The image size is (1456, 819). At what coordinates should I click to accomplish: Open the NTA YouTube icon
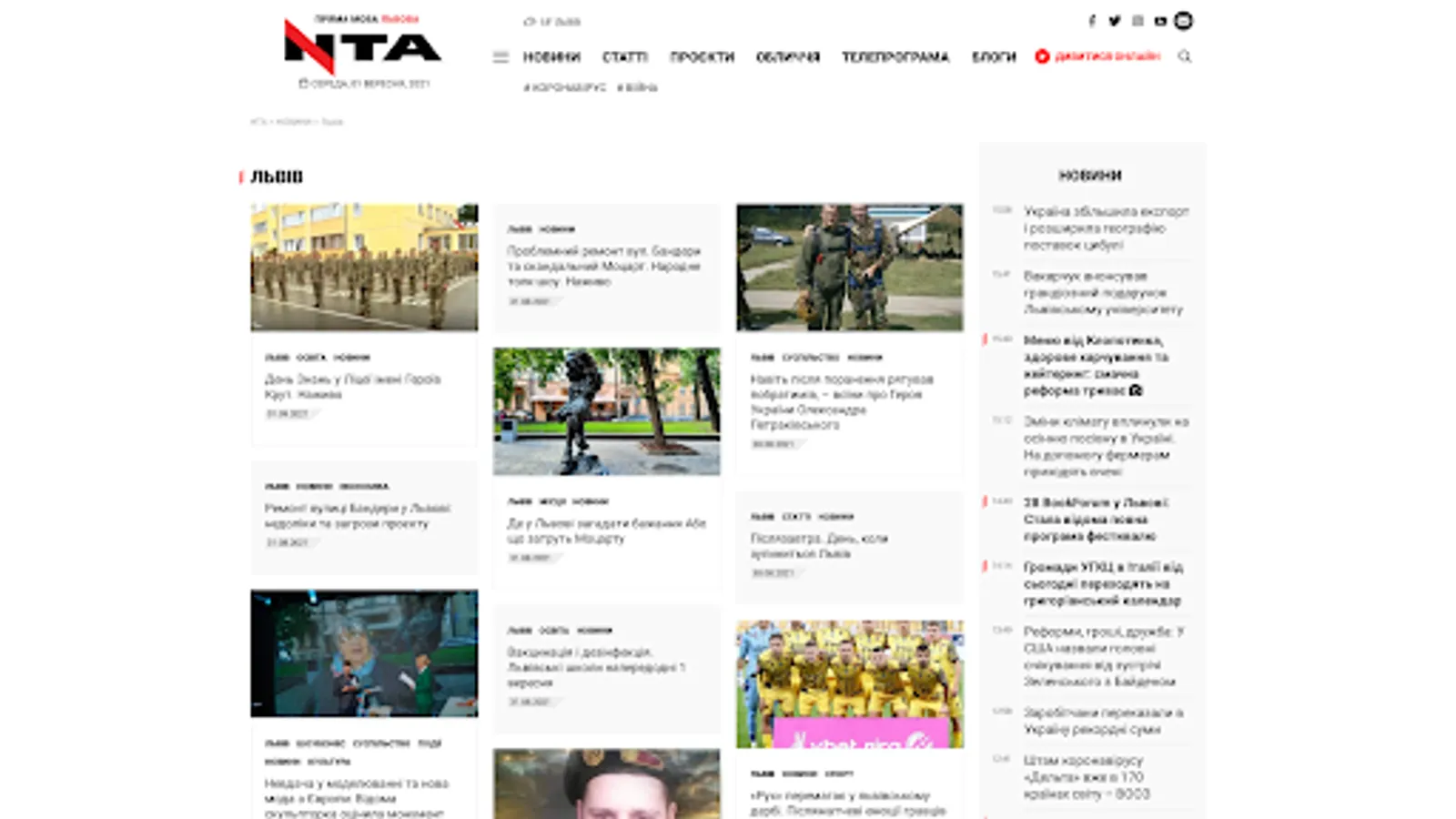pos(1160,21)
